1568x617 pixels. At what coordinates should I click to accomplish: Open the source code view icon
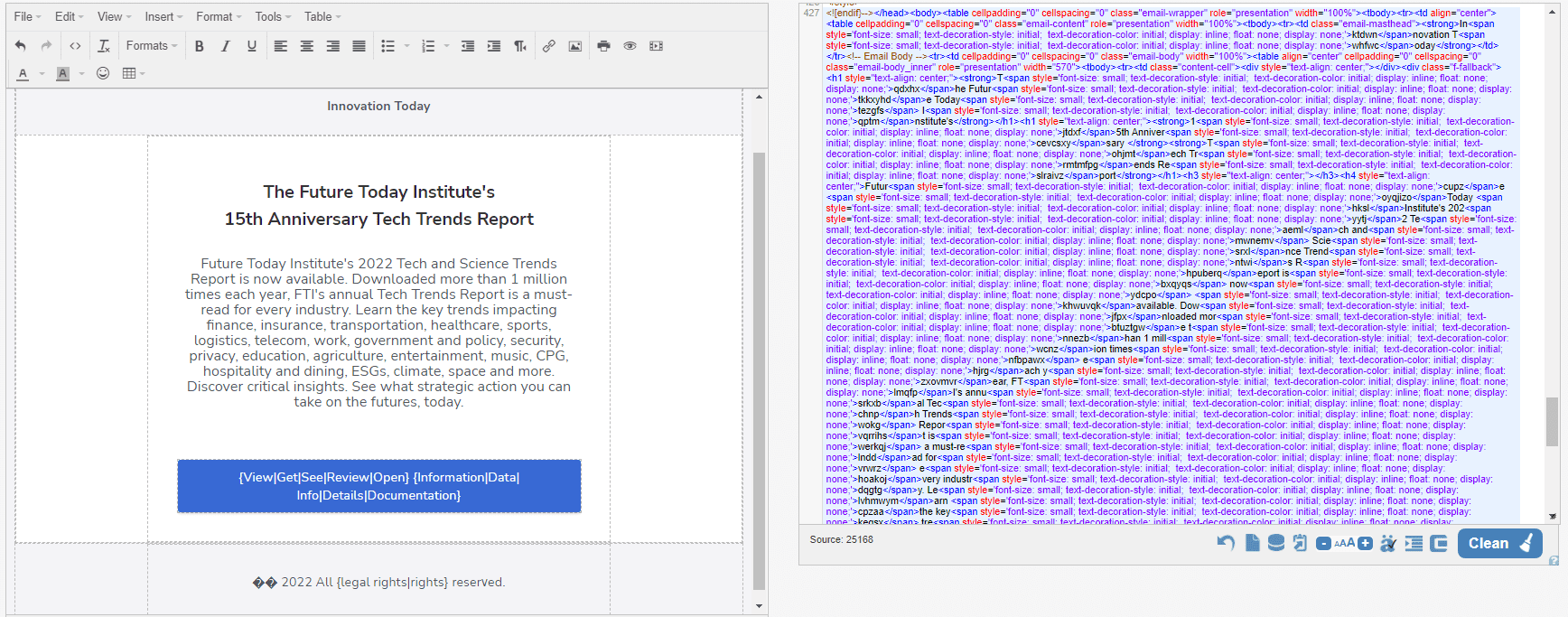click(x=75, y=46)
